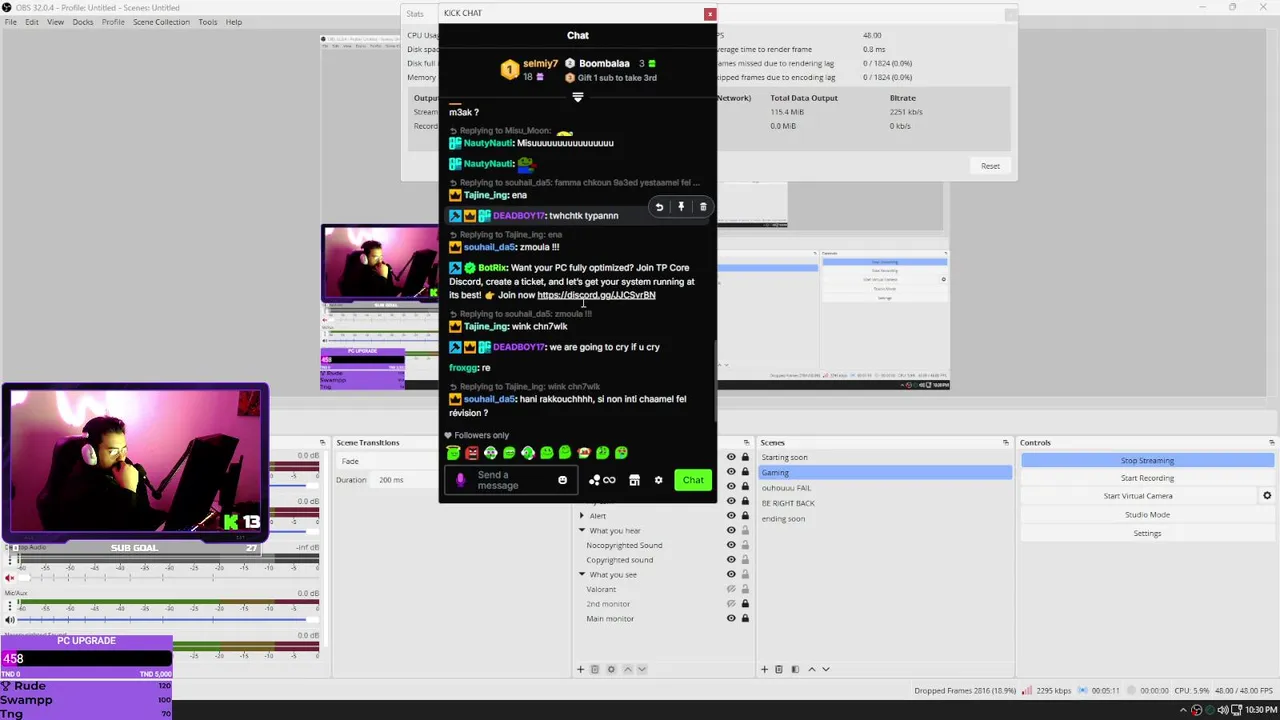Select the Gaming scene
This screenshot has width=1280, height=720.
884,472
